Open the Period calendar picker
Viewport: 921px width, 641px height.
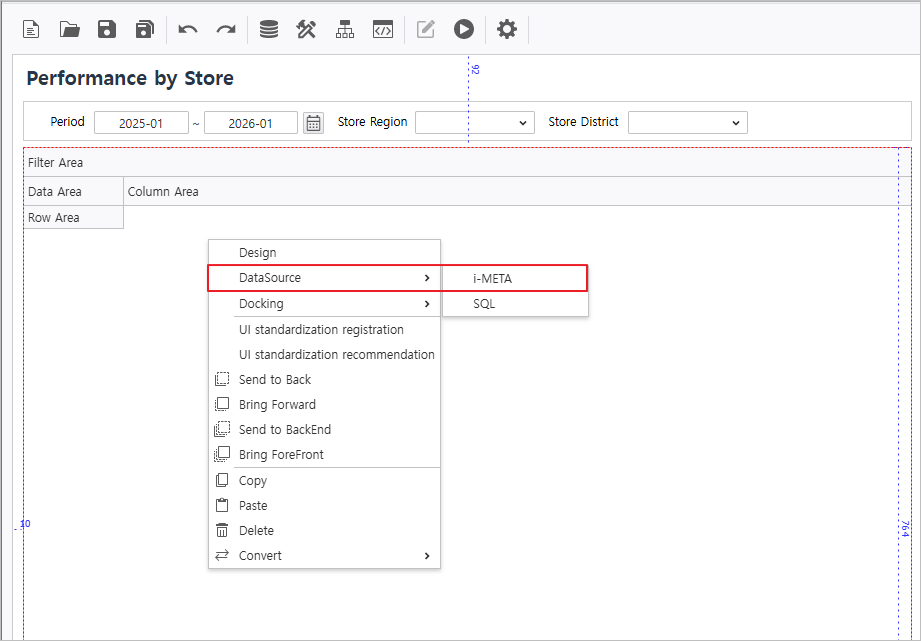pos(314,123)
